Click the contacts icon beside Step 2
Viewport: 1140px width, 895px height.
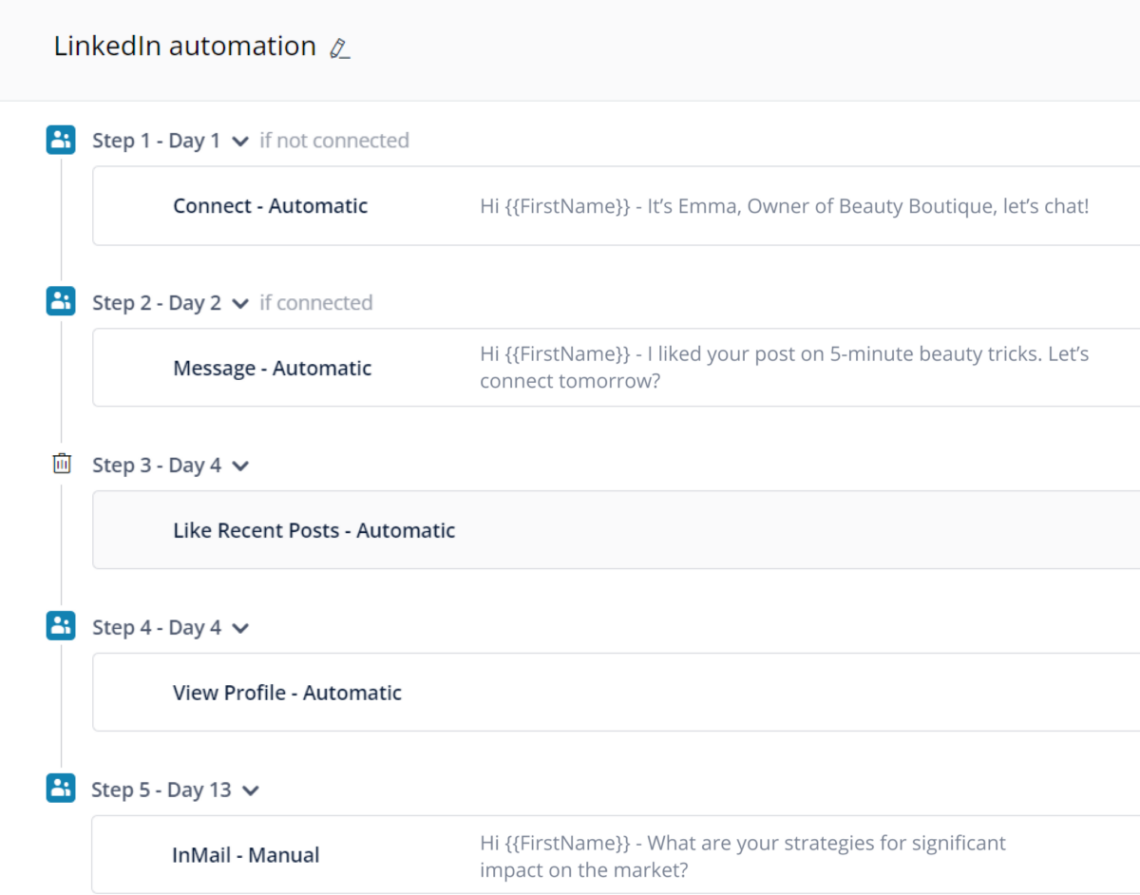click(x=60, y=301)
